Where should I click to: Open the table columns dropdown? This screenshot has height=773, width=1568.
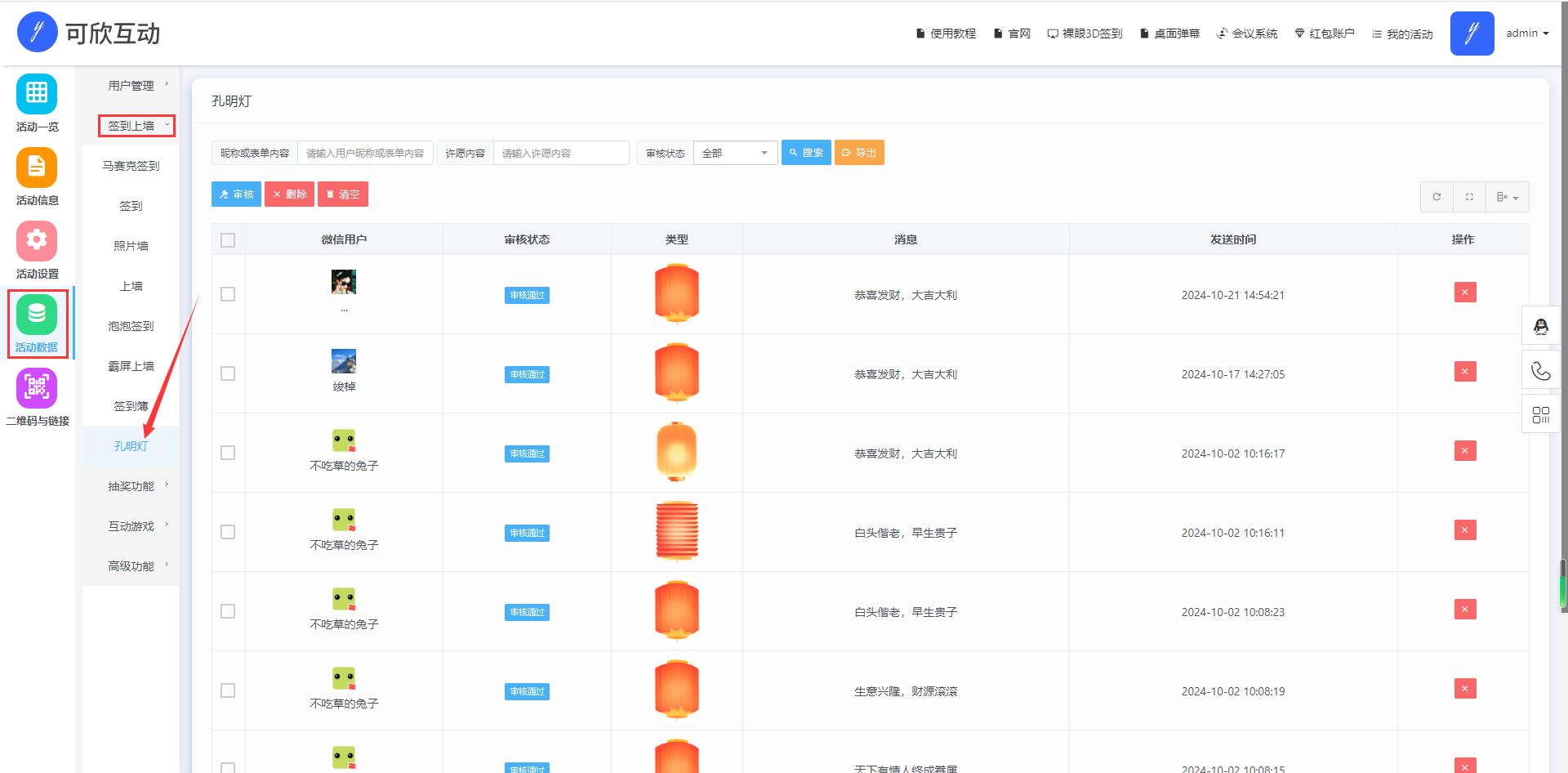point(1508,197)
